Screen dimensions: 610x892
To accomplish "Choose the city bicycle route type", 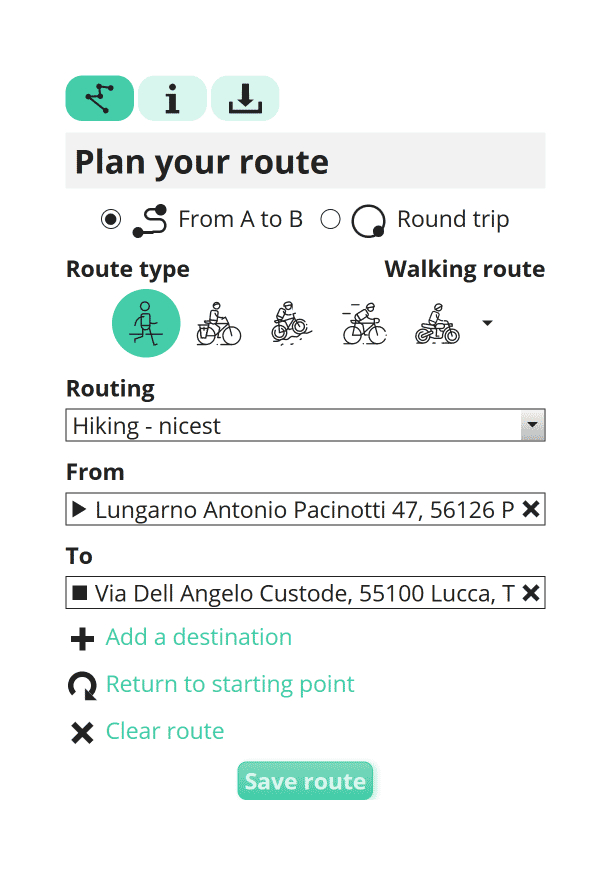I will (219, 323).
